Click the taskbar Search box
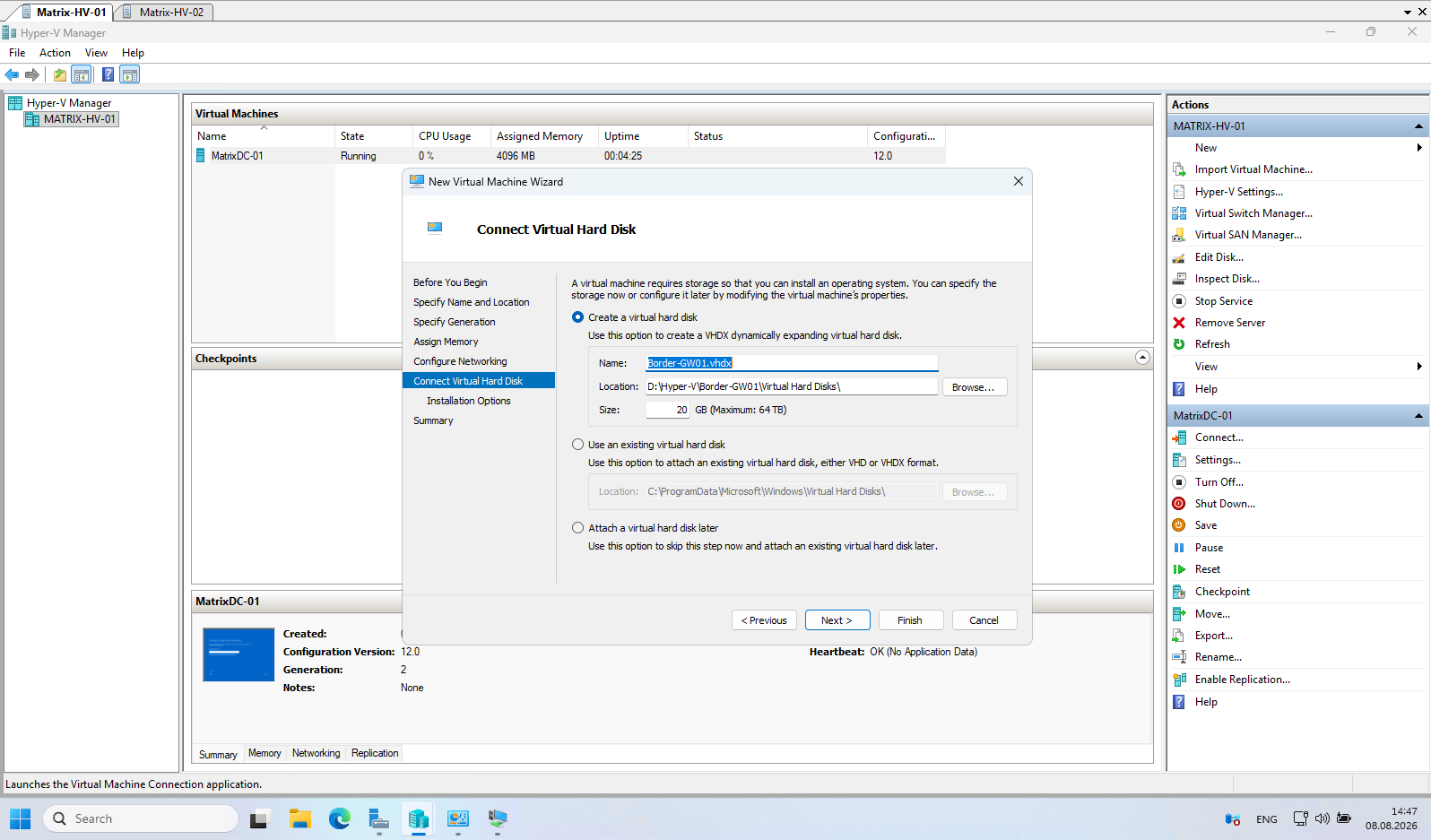Screen dimensions: 1431x840 141,818
